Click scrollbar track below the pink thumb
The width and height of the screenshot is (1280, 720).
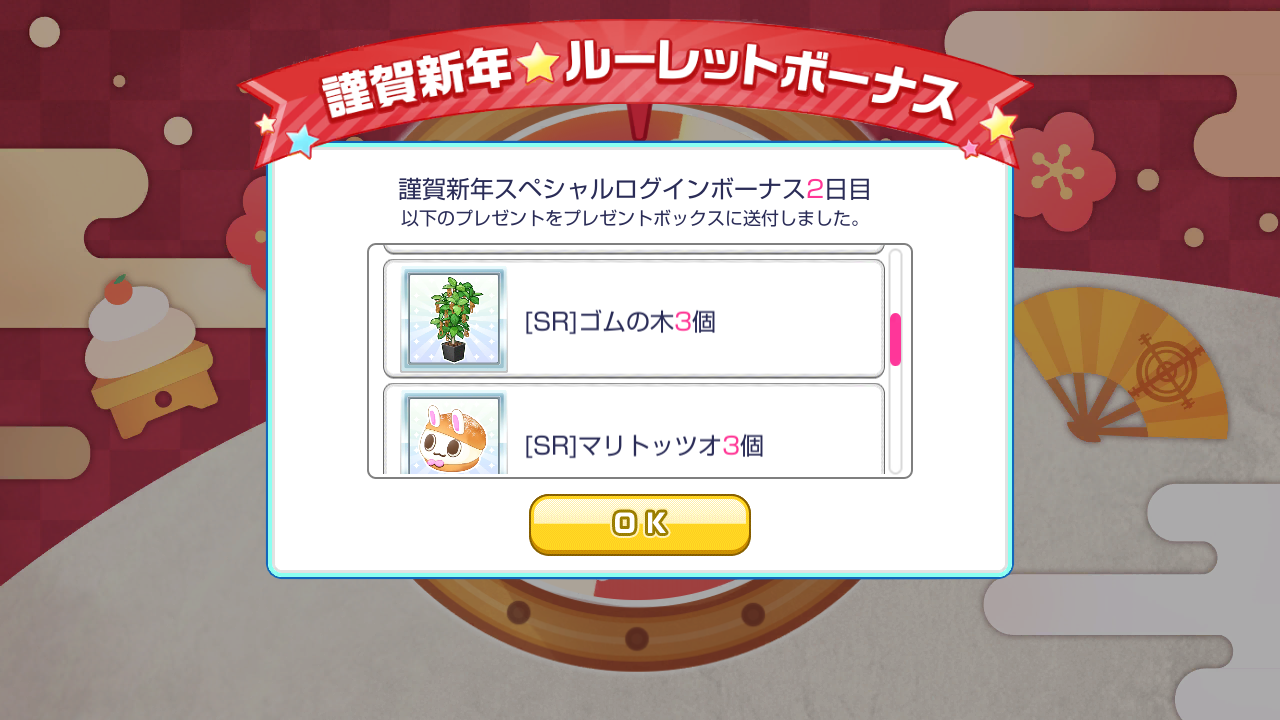point(895,419)
